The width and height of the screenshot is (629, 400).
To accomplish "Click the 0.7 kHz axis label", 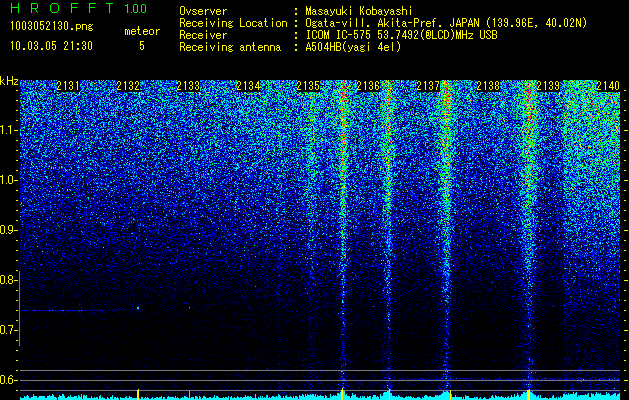I will coord(8,330).
